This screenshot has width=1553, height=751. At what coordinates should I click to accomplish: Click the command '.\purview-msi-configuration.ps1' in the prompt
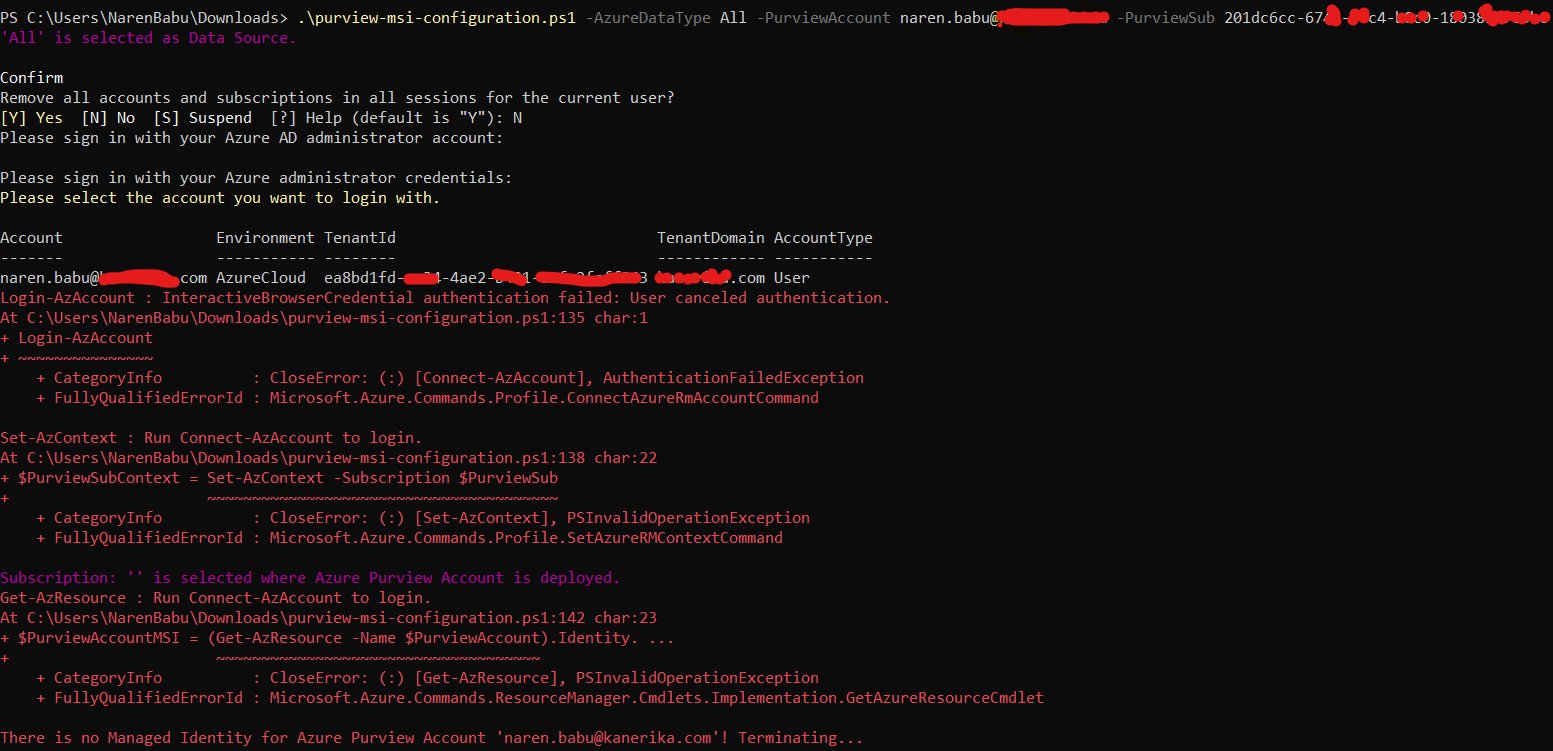[436, 18]
